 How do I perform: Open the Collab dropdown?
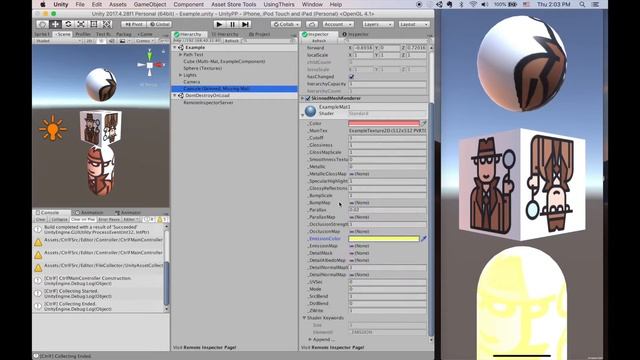[x=286, y=24]
